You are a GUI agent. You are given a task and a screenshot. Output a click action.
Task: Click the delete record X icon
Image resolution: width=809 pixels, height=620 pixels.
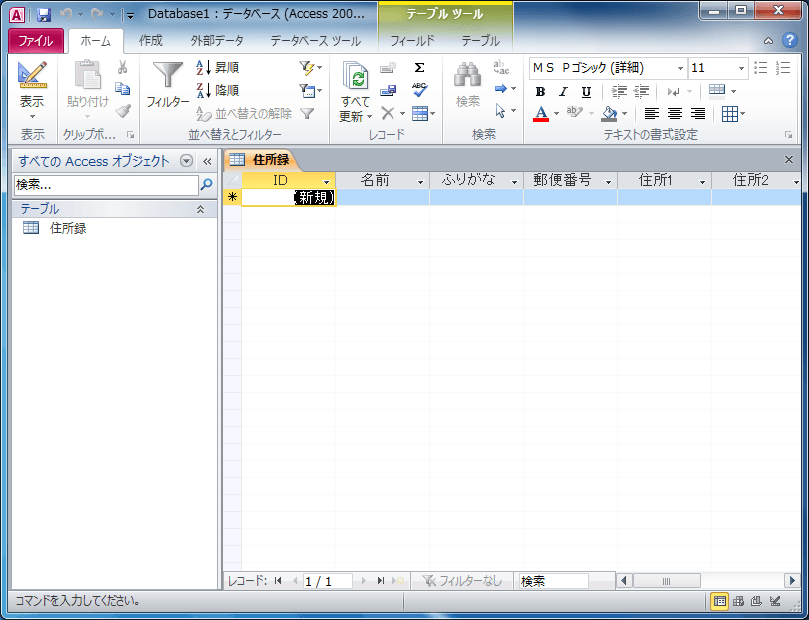coord(388,113)
